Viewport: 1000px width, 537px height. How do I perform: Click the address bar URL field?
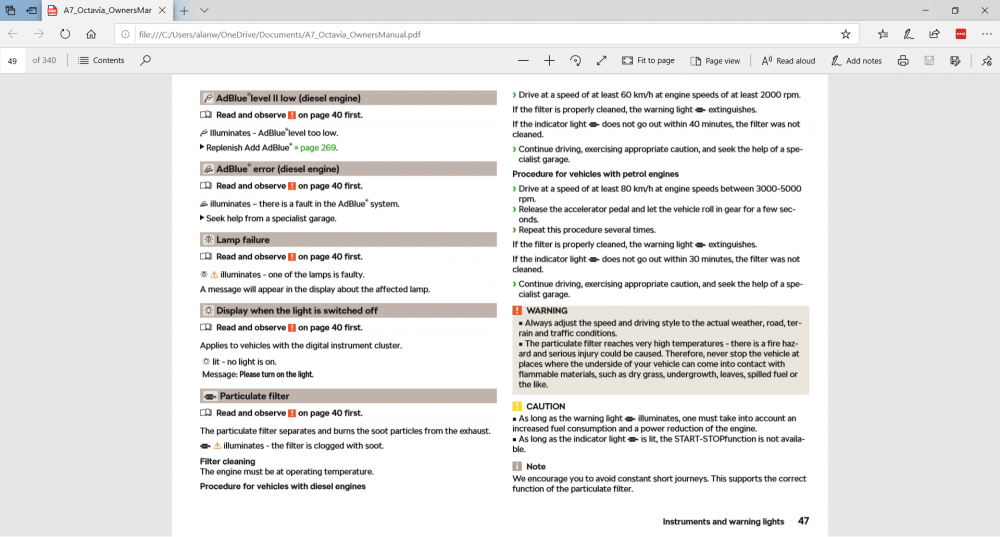coord(485,34)
